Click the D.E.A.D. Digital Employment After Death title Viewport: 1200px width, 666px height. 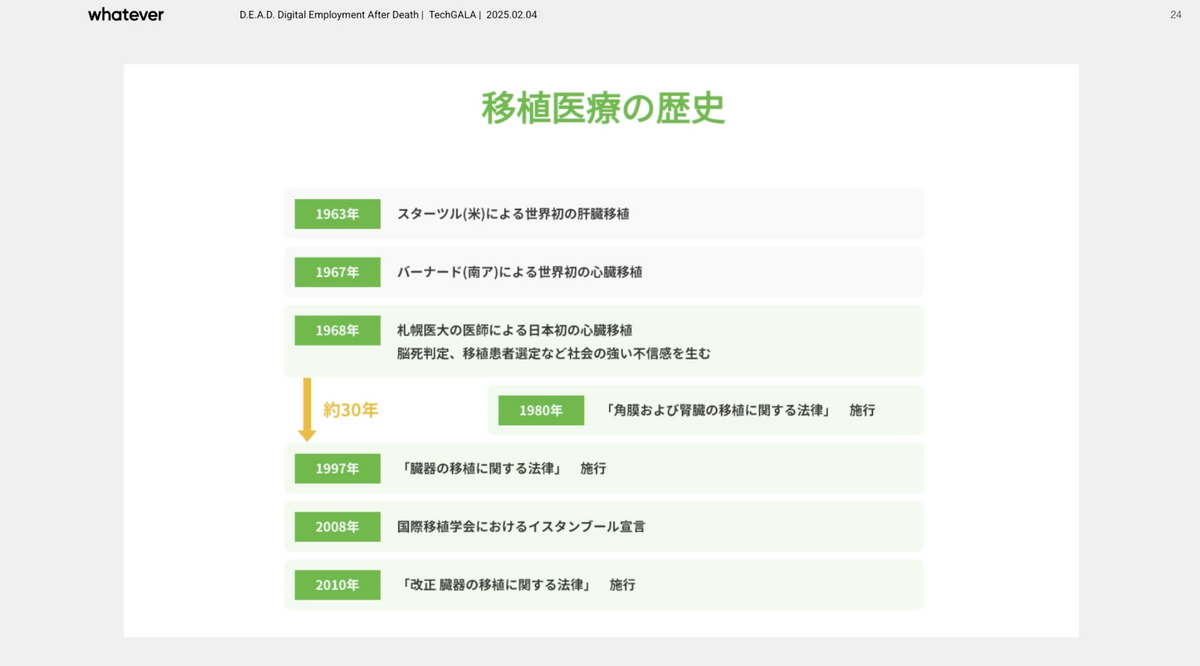coord(329,15)
